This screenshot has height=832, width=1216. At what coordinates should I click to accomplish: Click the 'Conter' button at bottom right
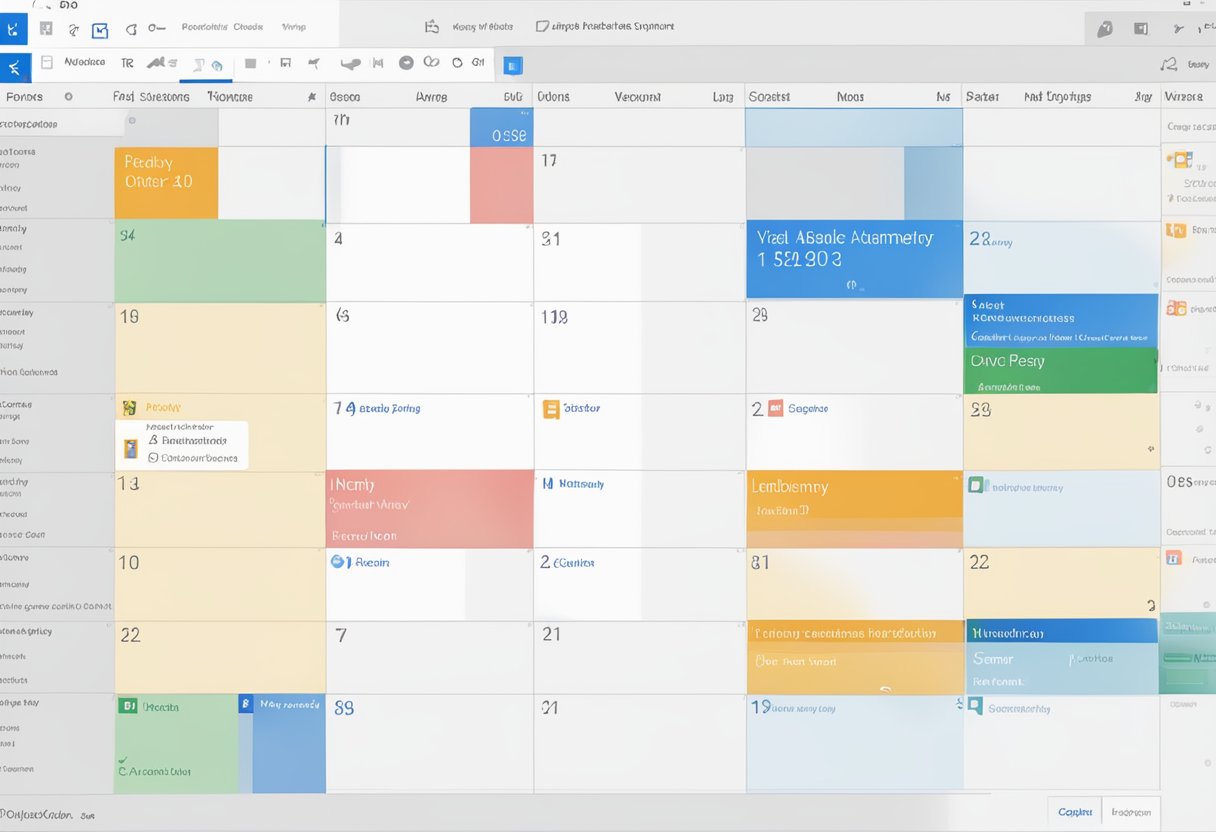tap(1074, 812)
